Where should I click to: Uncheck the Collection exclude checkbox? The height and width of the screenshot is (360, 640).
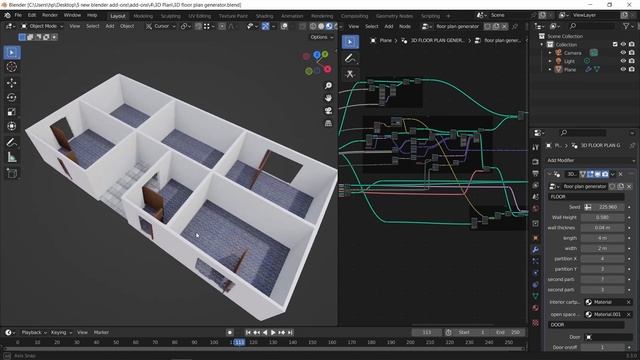click(615, 44)
